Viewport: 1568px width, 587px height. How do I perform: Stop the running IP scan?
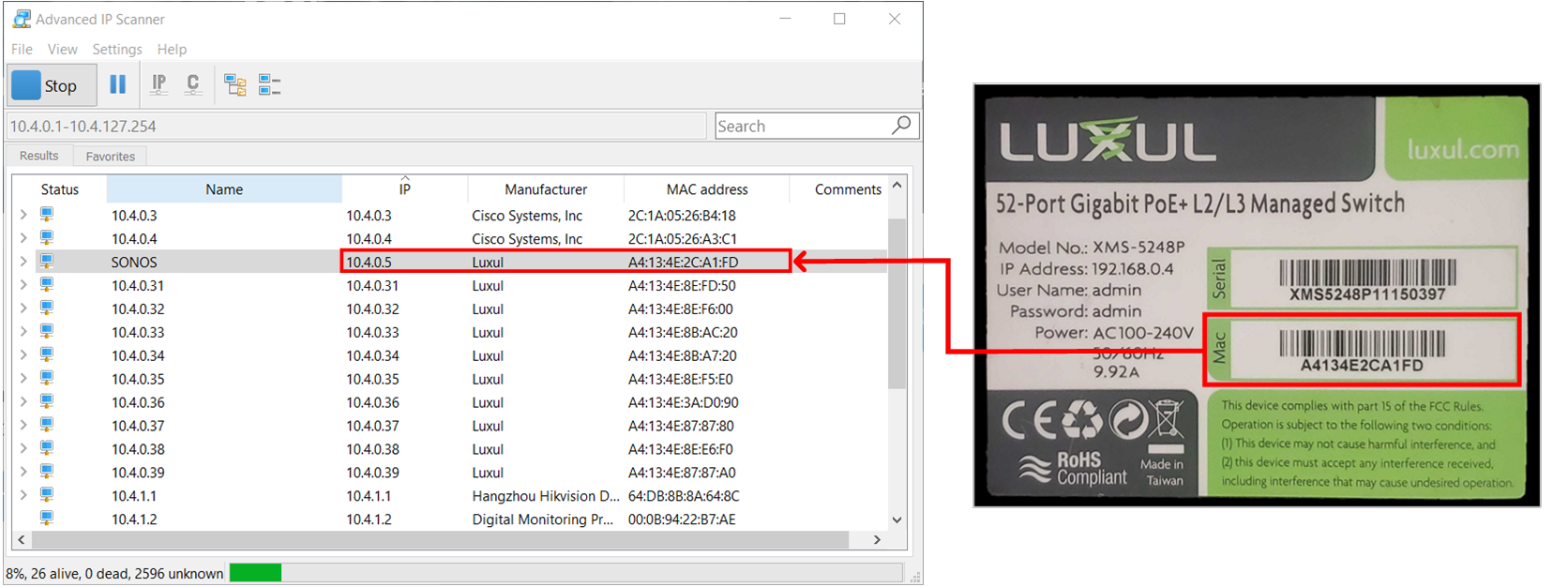[x=53, y=85]
